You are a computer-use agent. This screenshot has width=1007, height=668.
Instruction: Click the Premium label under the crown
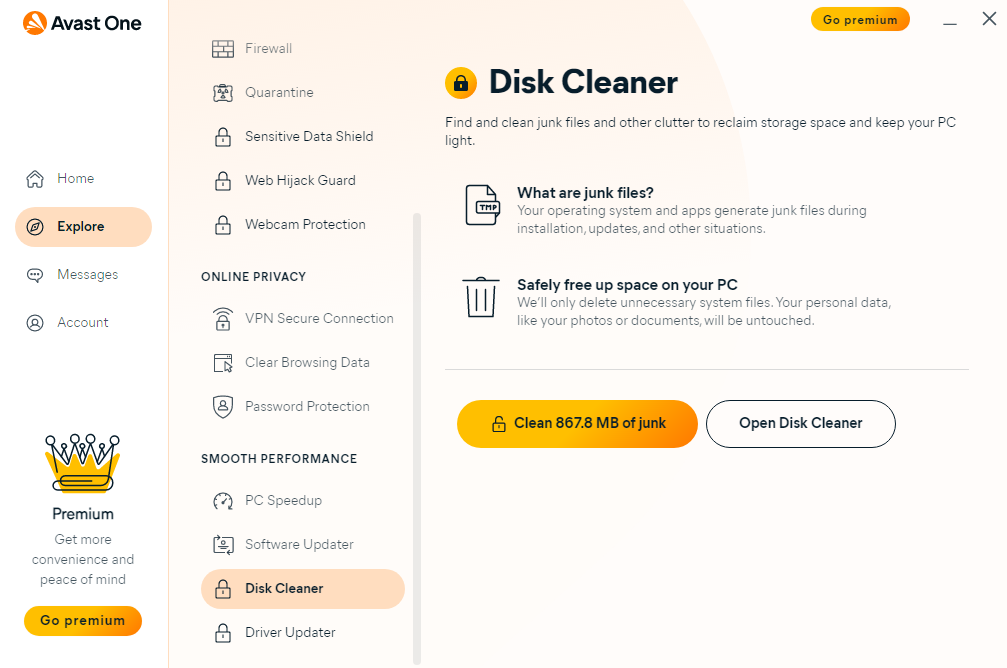[x=83, y=514]
